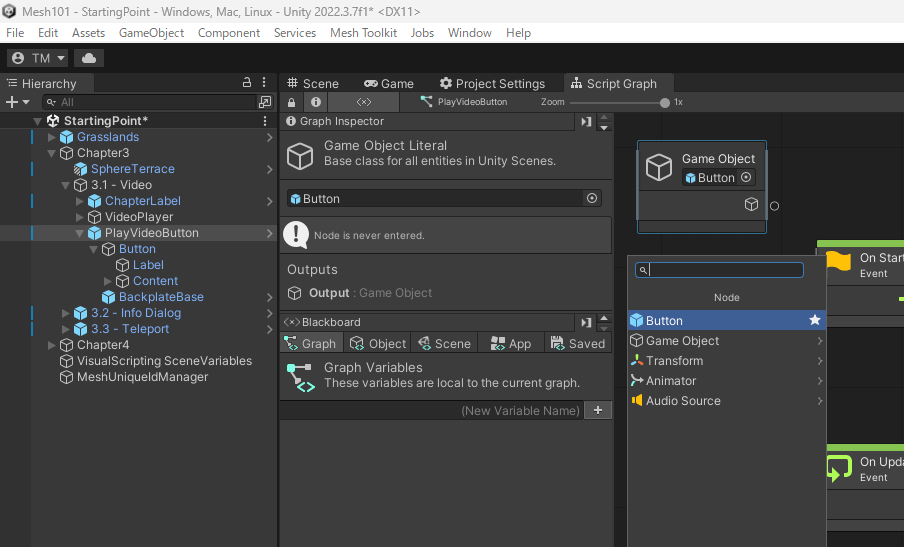
Task: Open object picker for Button in Graph Inspector
Action: click(592, 198)
